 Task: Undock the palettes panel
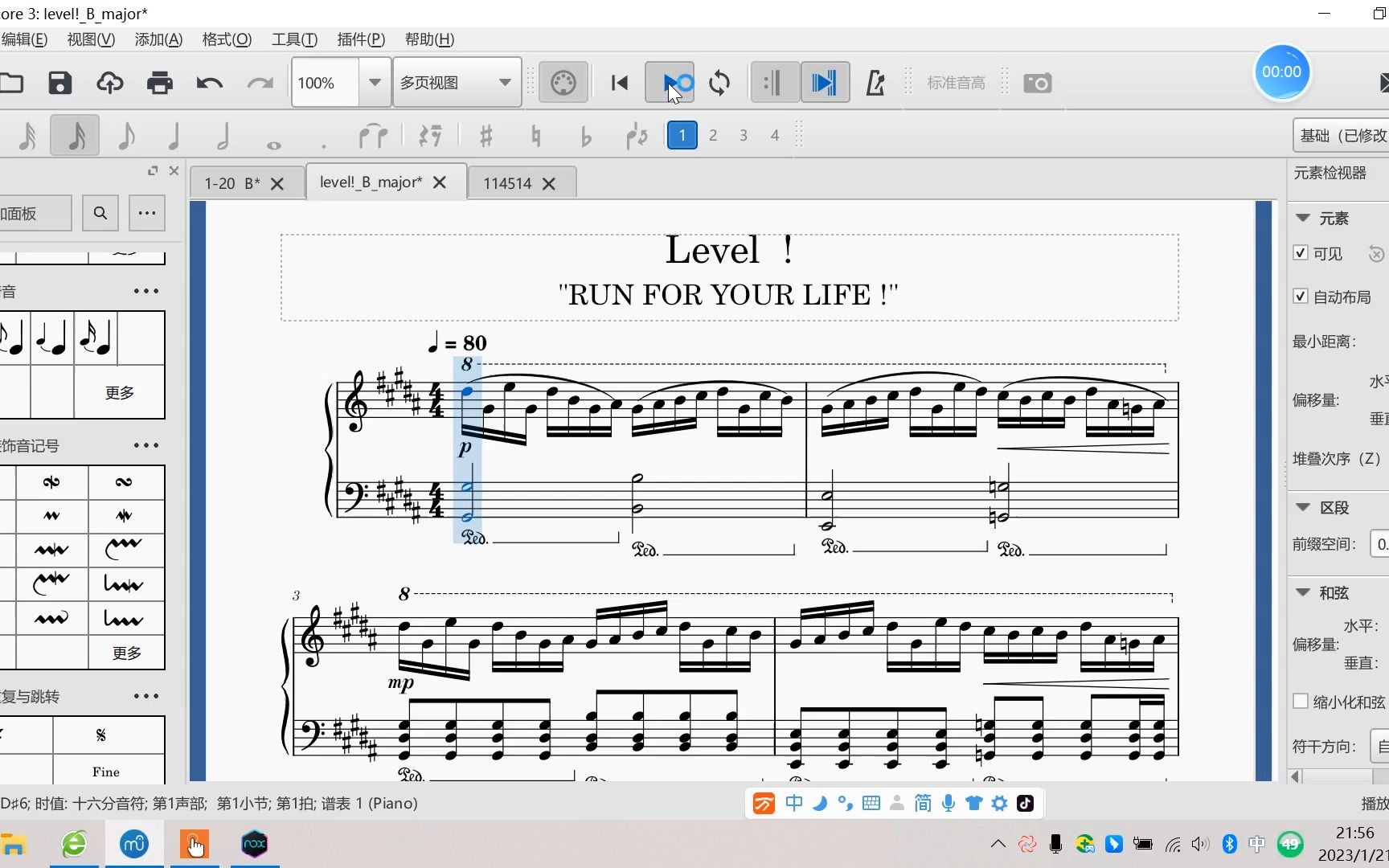point(153,170)
